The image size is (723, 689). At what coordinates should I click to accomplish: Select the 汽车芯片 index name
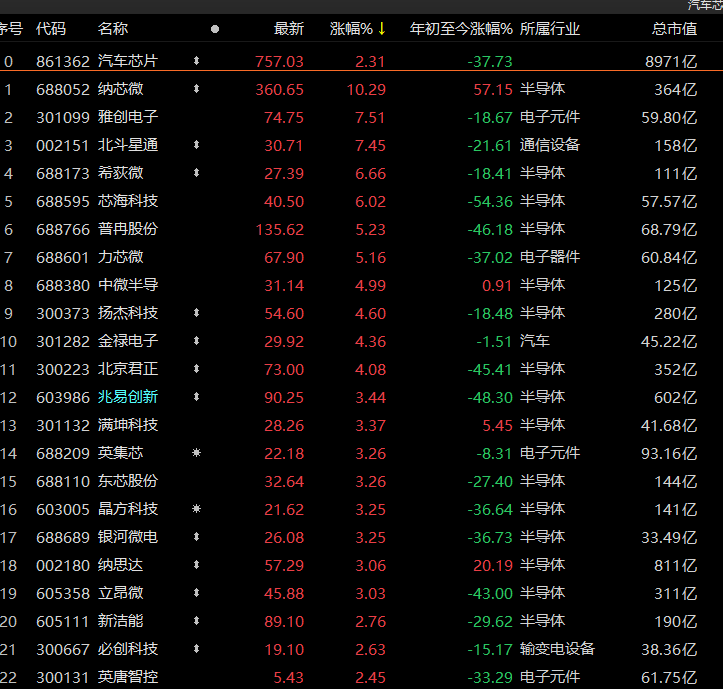[x=128, y=61]
